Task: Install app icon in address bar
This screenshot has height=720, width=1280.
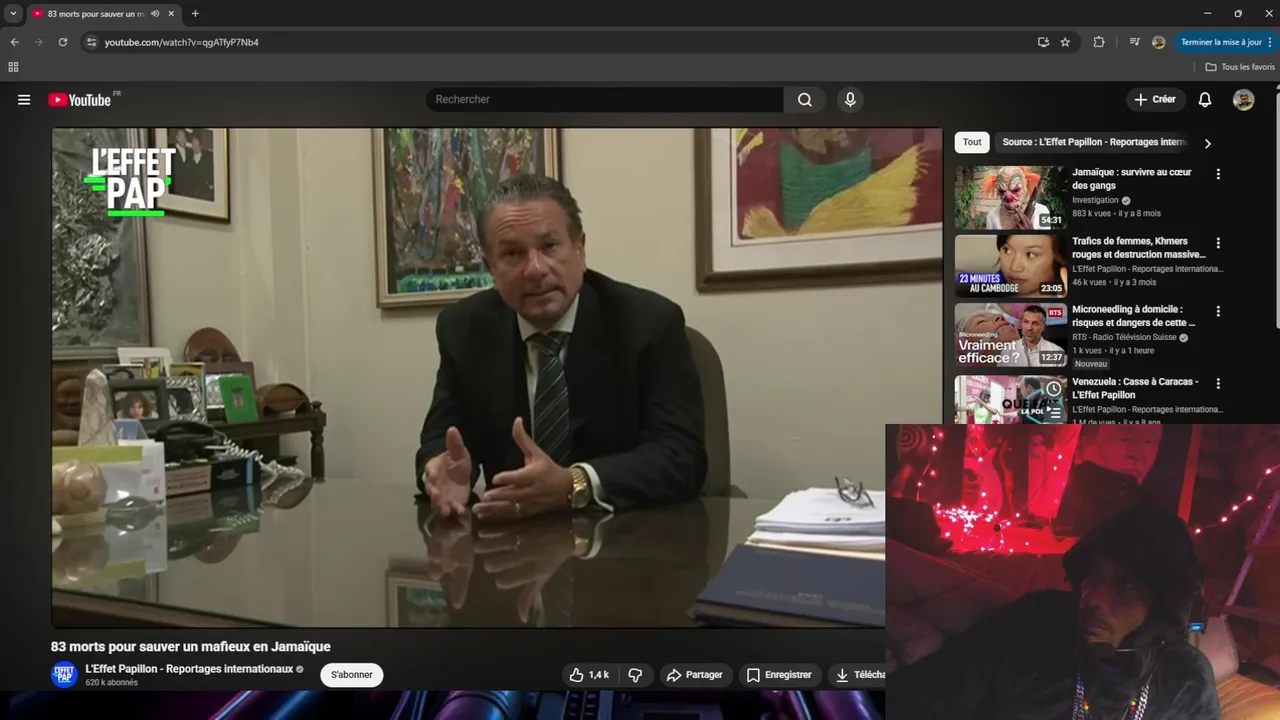Action: point(1043,42)
